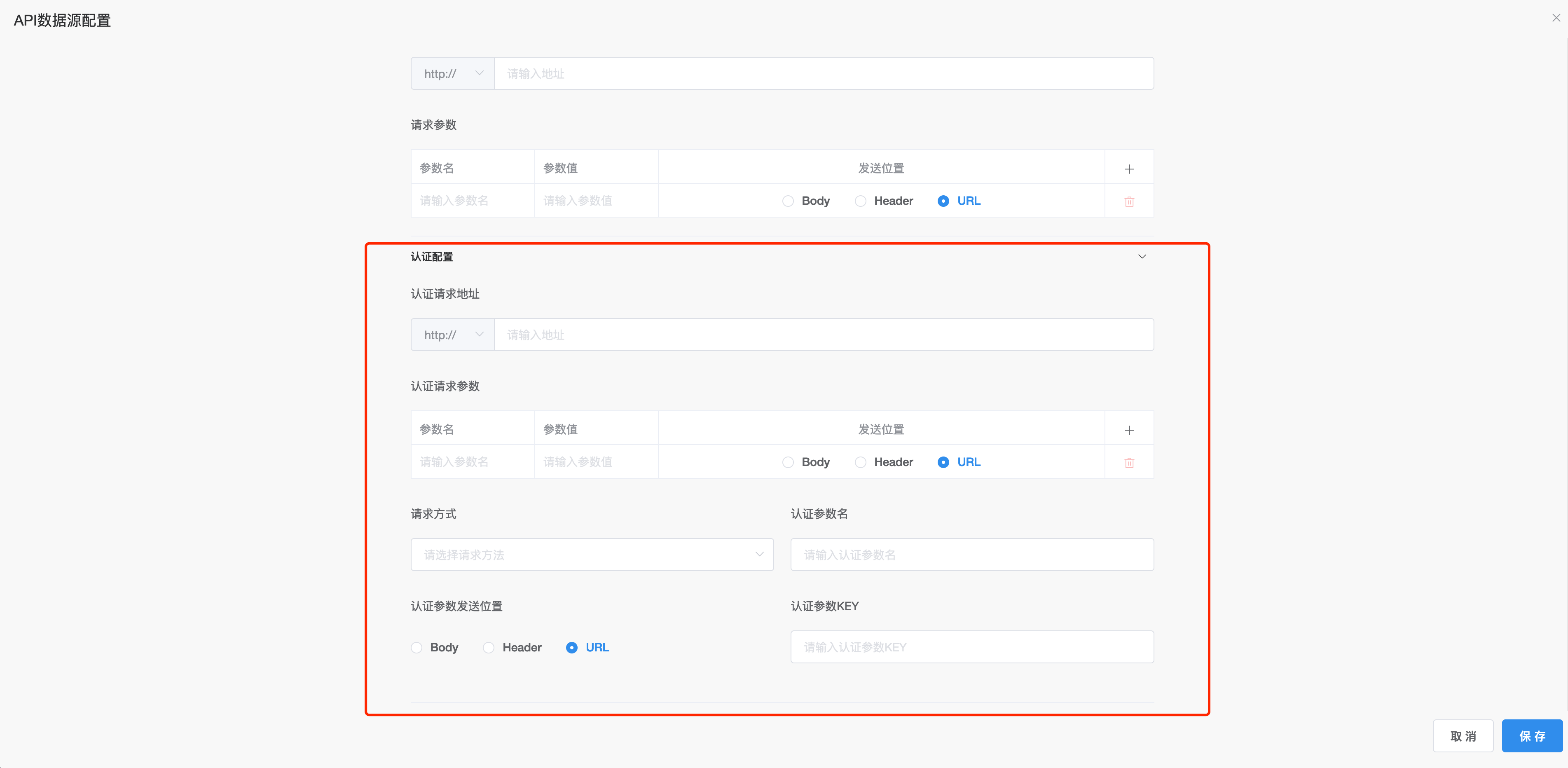Open the 认证请求地址 http:// protocol dropdown

(x=452, y=335)
